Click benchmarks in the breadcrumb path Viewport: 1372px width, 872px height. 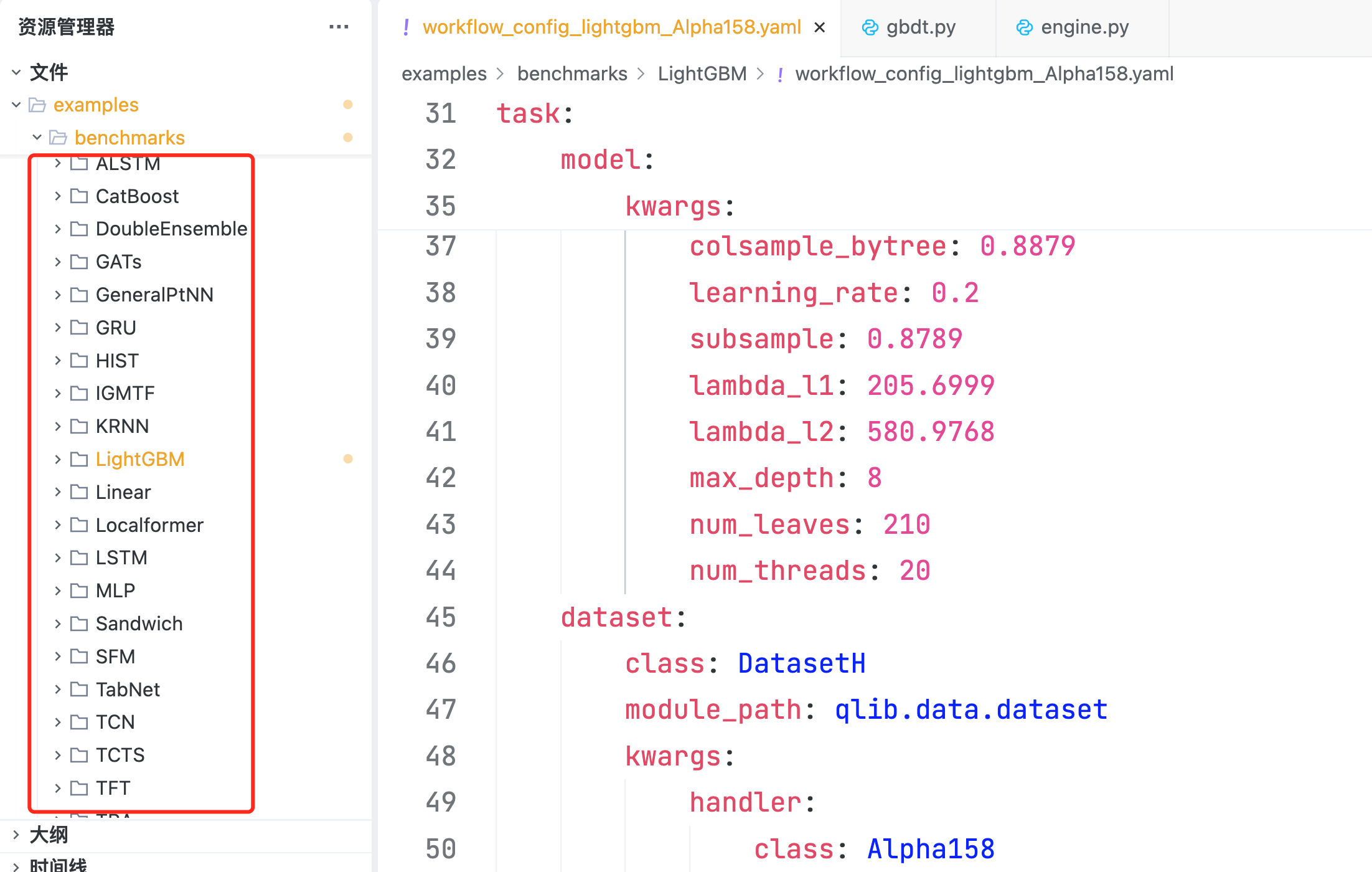[571, 74]
